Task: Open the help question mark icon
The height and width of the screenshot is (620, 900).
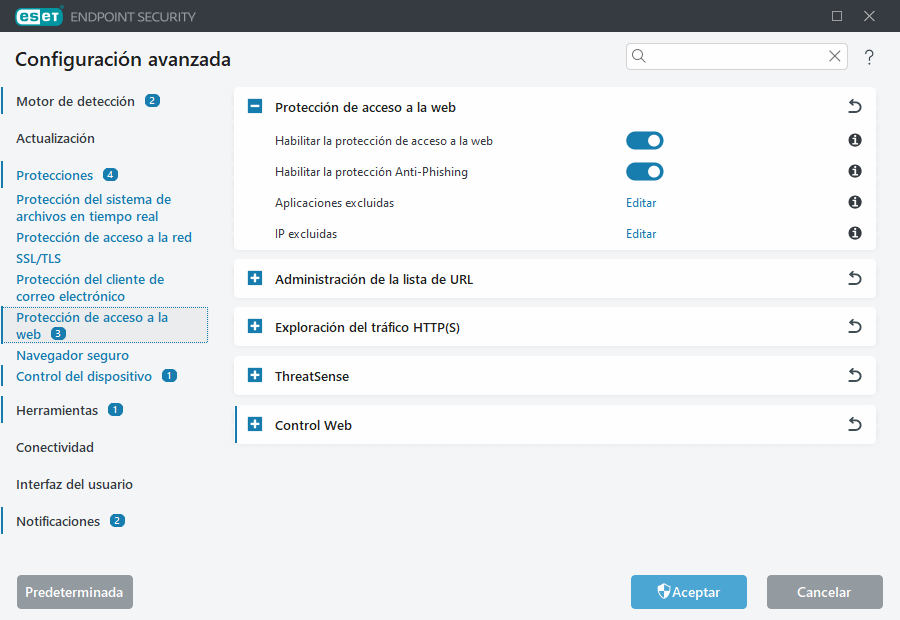Action: pyautogui.click(x=868, y=57)
